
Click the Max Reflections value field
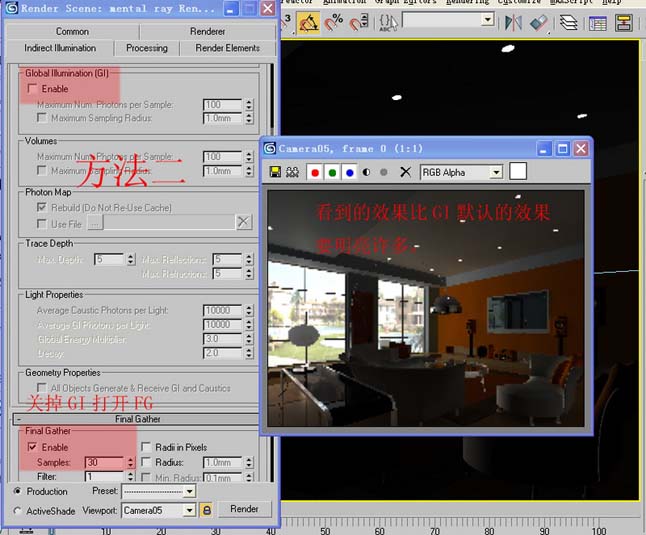227,259
